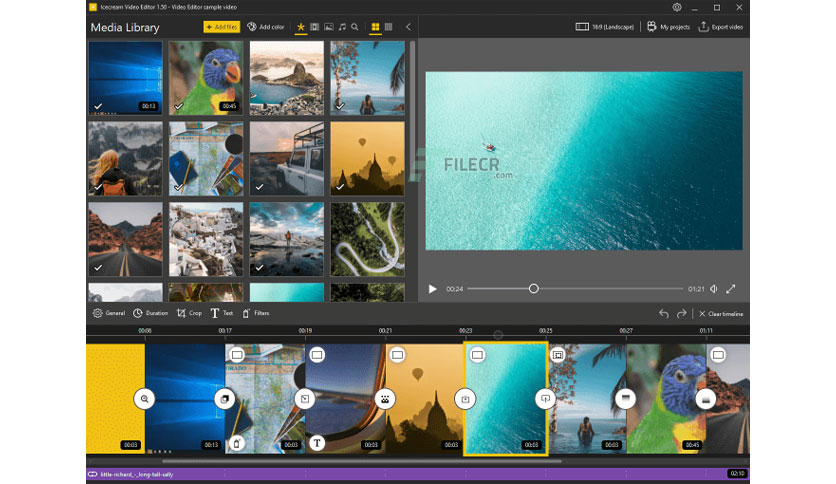Open Filters tool

256,313
